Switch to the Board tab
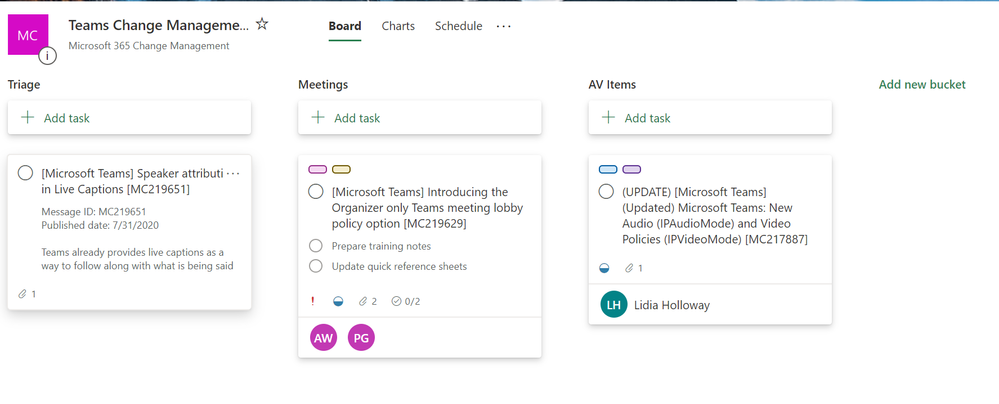This screenshot has height=404, width=999. [x=345, y=26]
